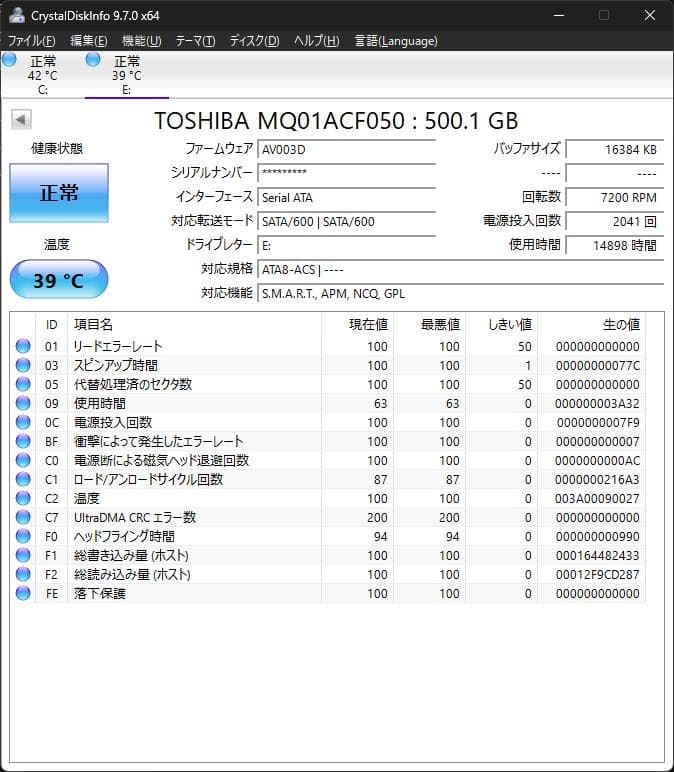
Task: Click the rotation rate value 7200 RPM
Action: click(x=615, y=197)
